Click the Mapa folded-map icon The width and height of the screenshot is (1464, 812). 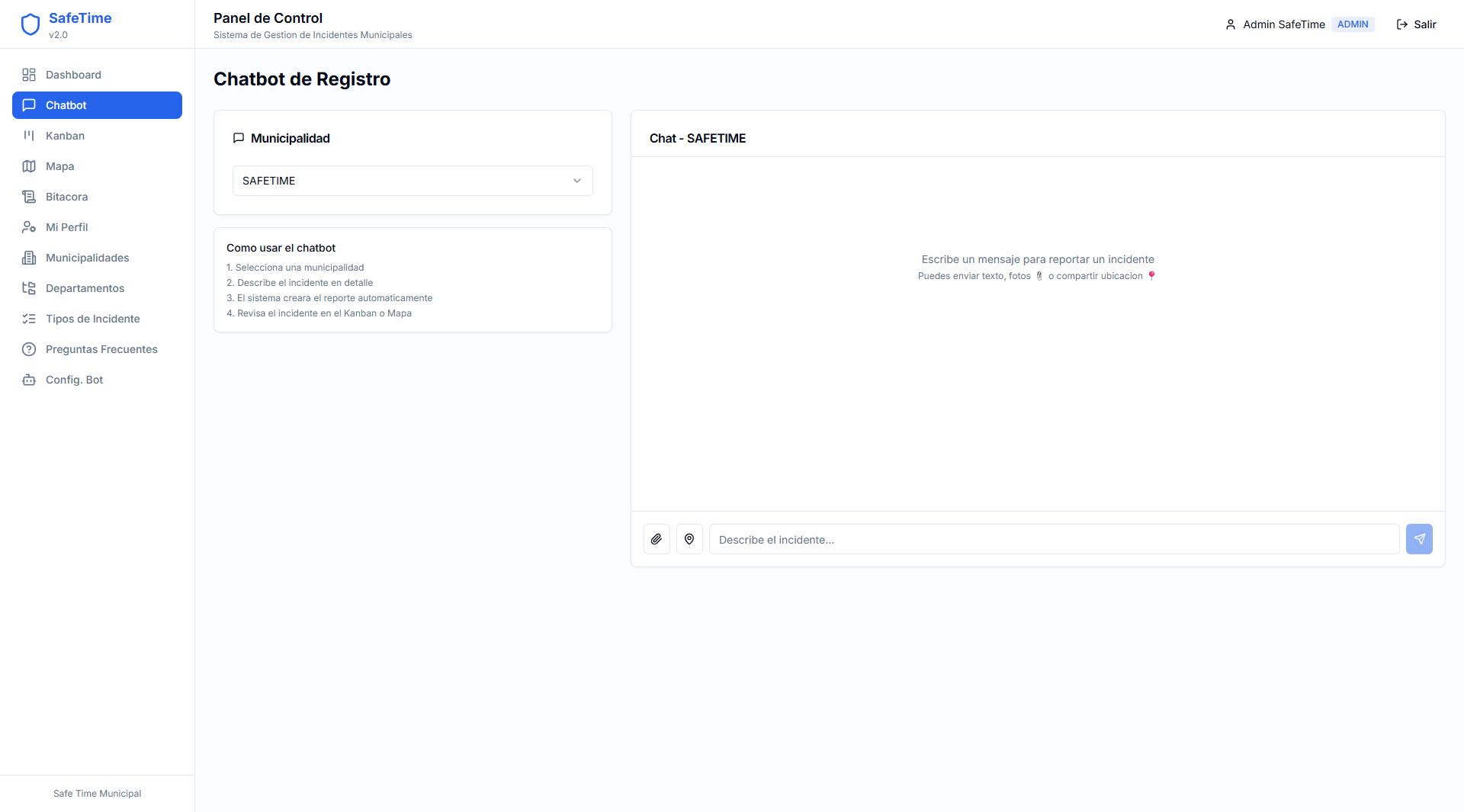(29, 166)
